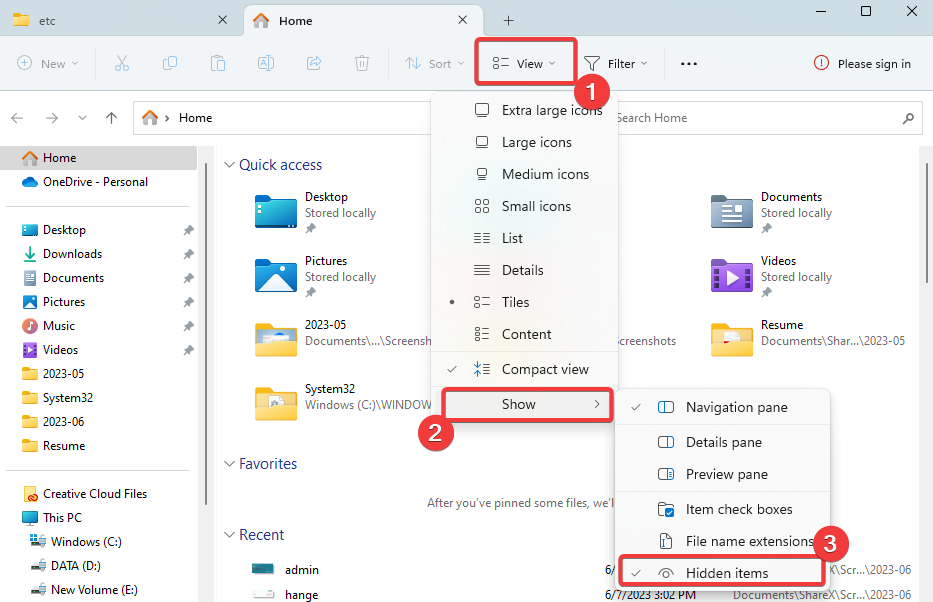933x602 pixels.
Task: Click Please sign in notice
Action: 862,64
